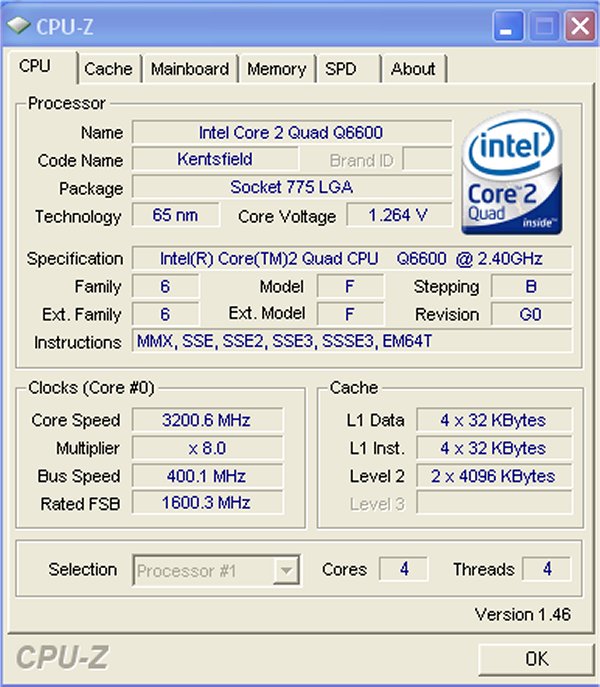Switch to the Cache tab
Image resolution: width=600 pixels, height=687 pixels.
108,69
